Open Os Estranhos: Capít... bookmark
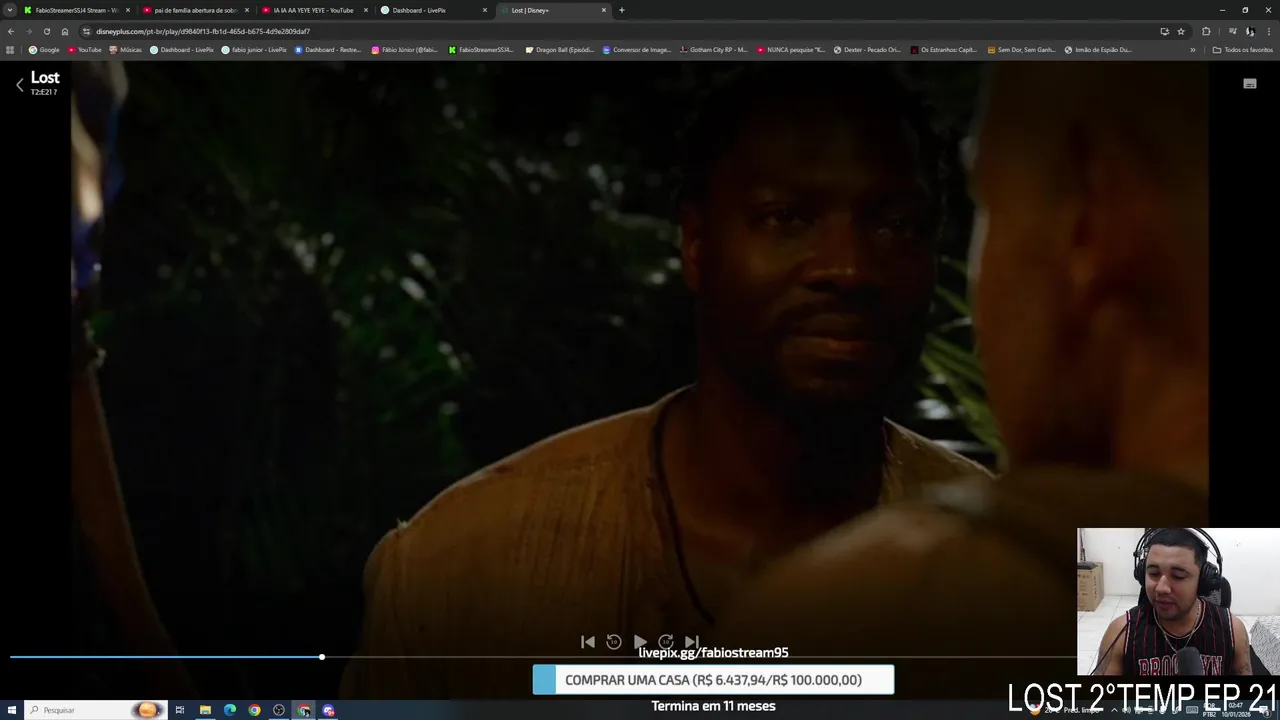The height and width of the screenshot is (720, 1280). (944, 50)
